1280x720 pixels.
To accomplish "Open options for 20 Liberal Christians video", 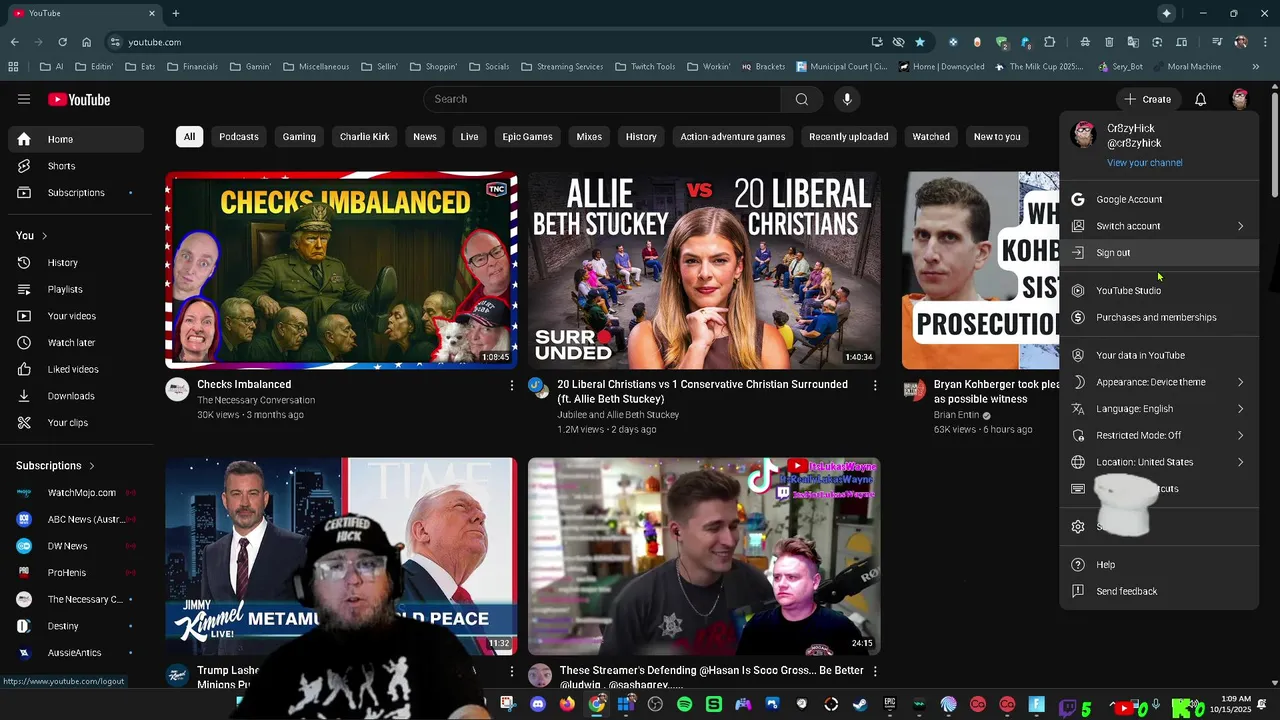I will [x=875, y=385].
